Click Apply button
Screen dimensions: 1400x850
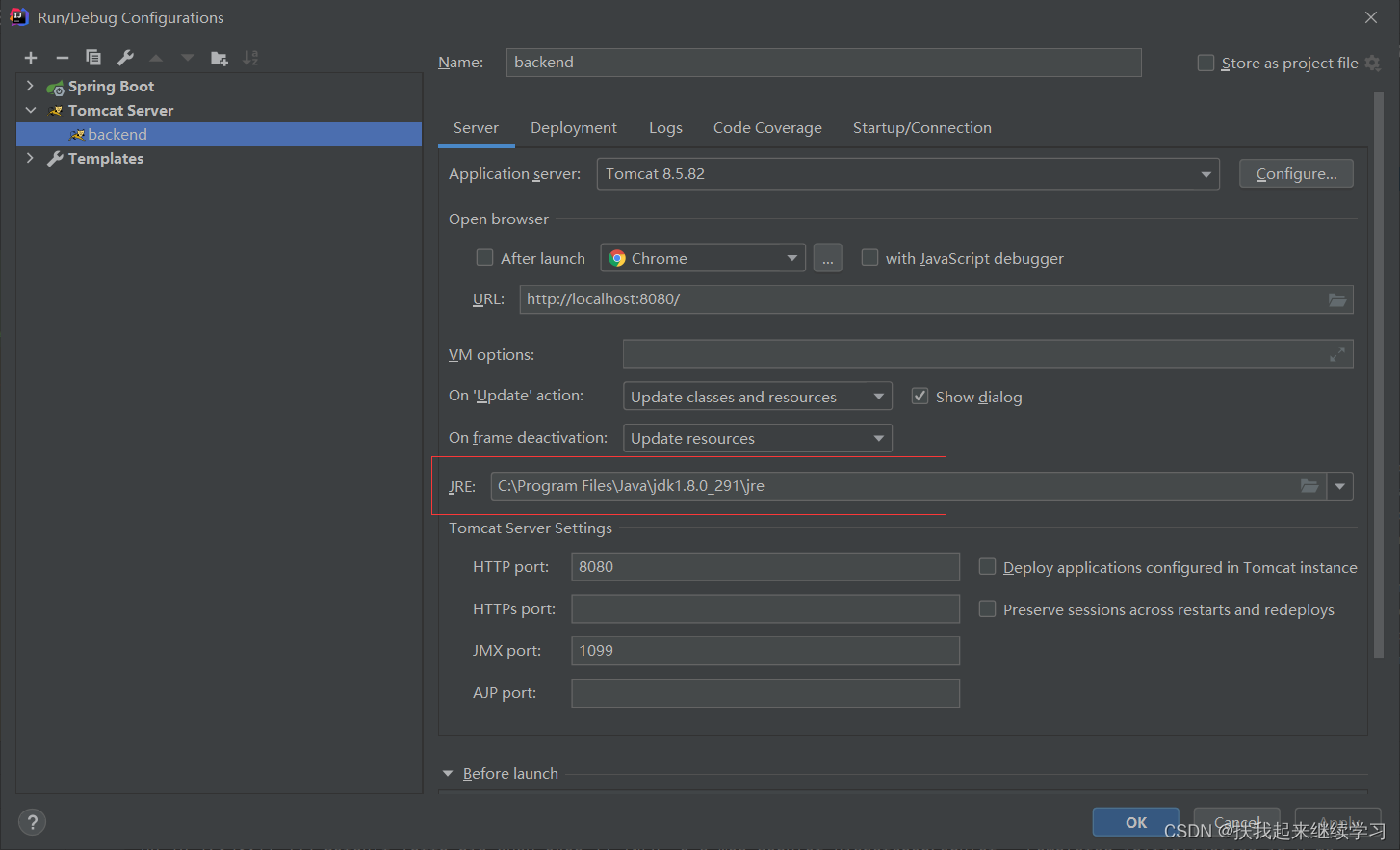(x=1338, y=822)
